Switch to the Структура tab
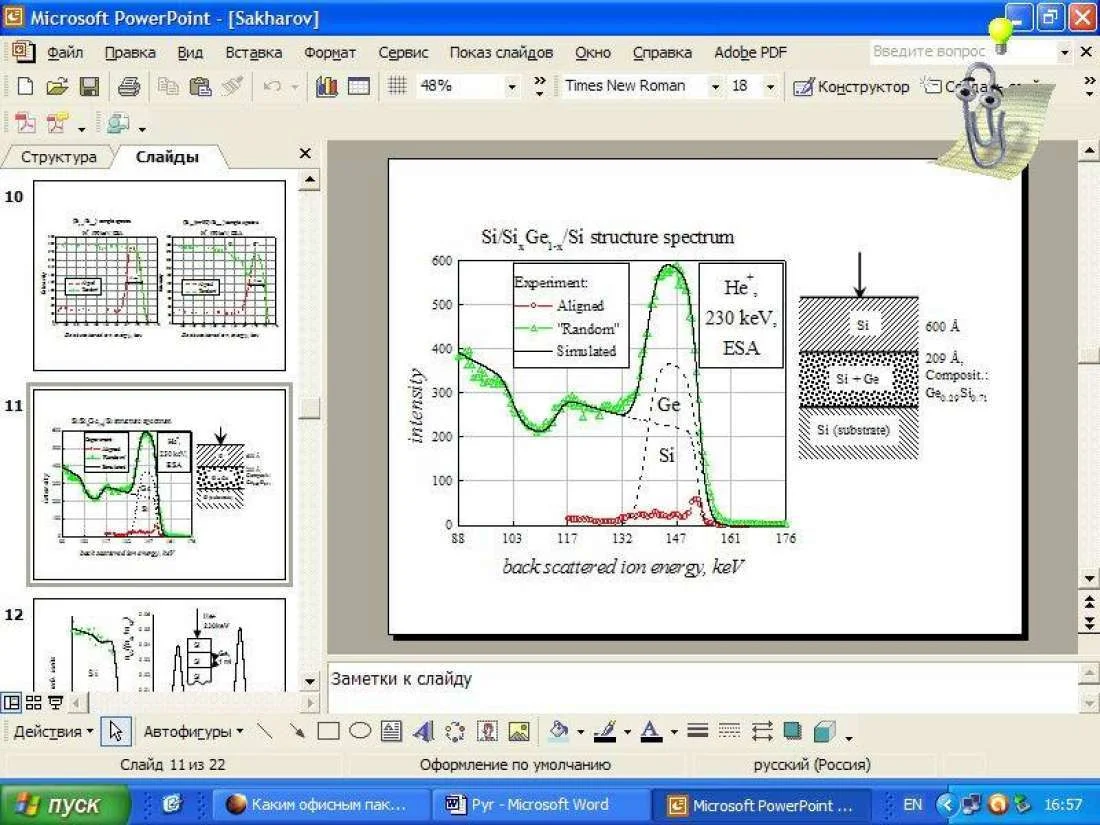The image size is (1100, 825). 59,157
